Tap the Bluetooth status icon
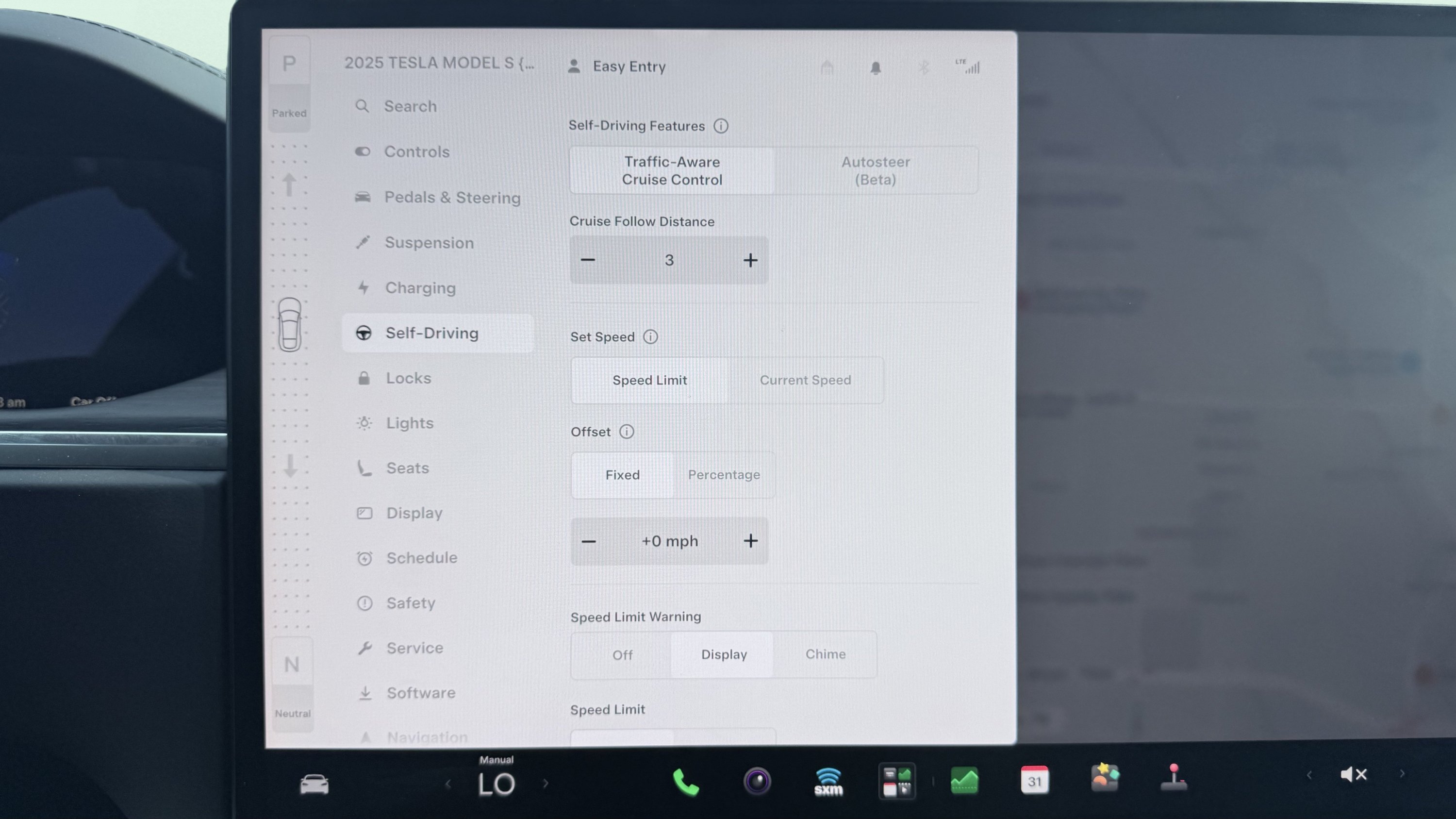1456x819 pixels. point(924,68)
